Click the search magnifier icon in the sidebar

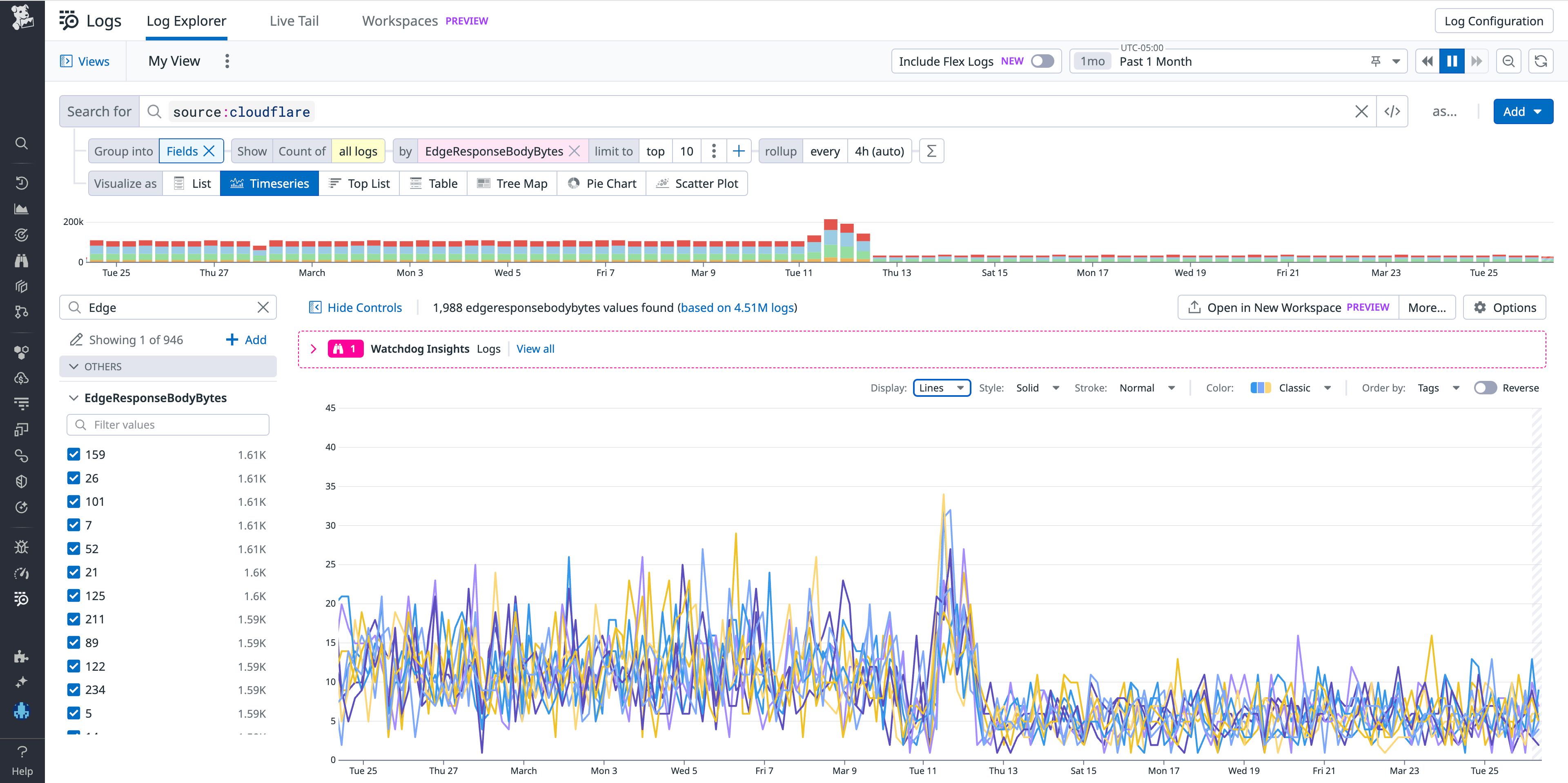pyautogui.click(x=22, y=143)
